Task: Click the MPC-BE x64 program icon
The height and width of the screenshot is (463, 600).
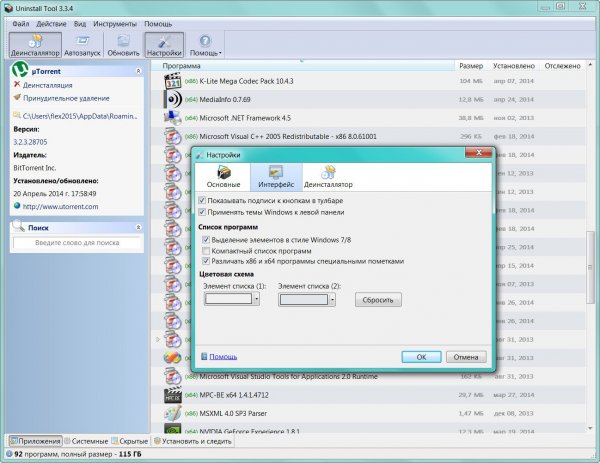Action: (173, 395)
